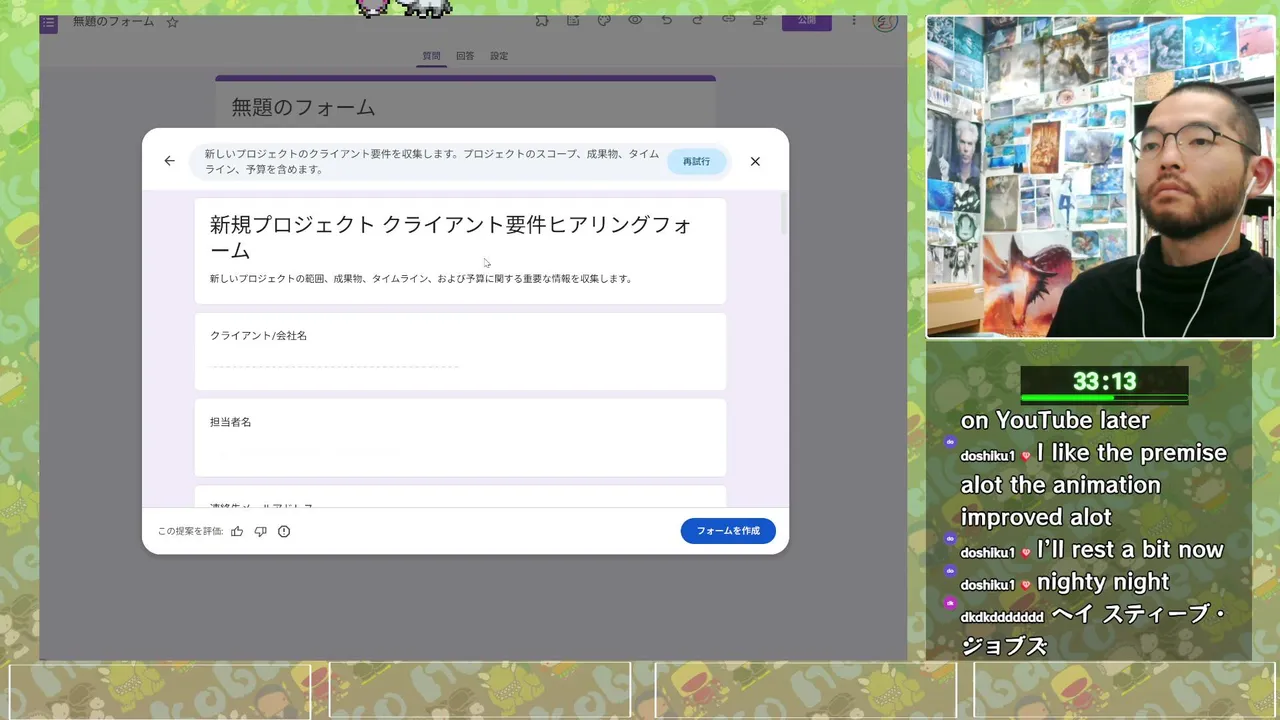The width and height of the screenshot is (1280, 720).
Task: Switch to the 質問 tab
Action: (x=431, y=56)
